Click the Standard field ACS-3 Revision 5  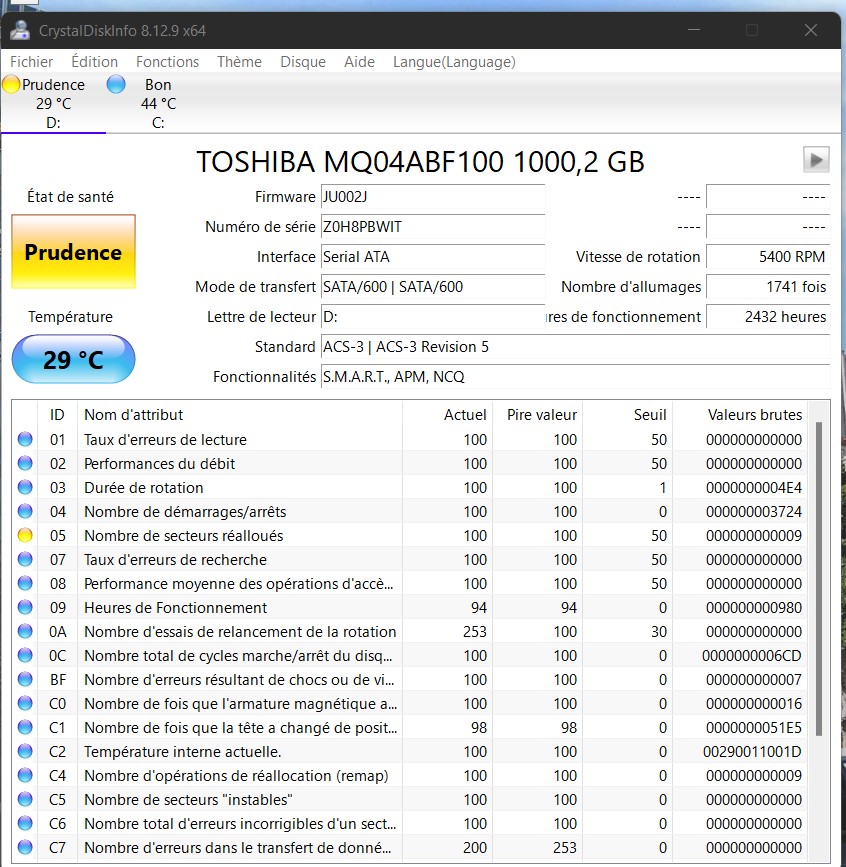tap(576, 347)
